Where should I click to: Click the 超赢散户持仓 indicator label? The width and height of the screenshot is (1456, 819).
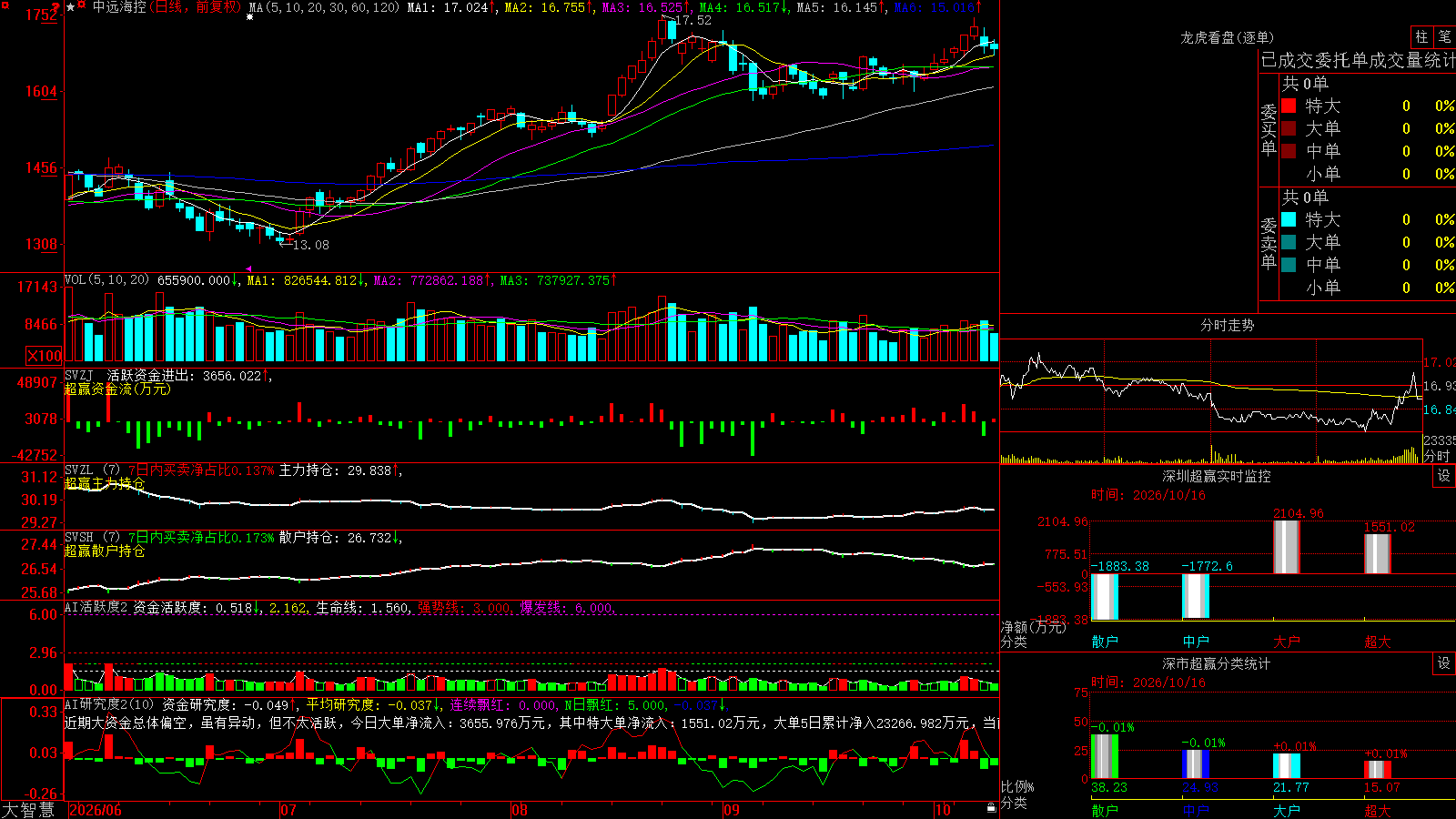point(105,551)
